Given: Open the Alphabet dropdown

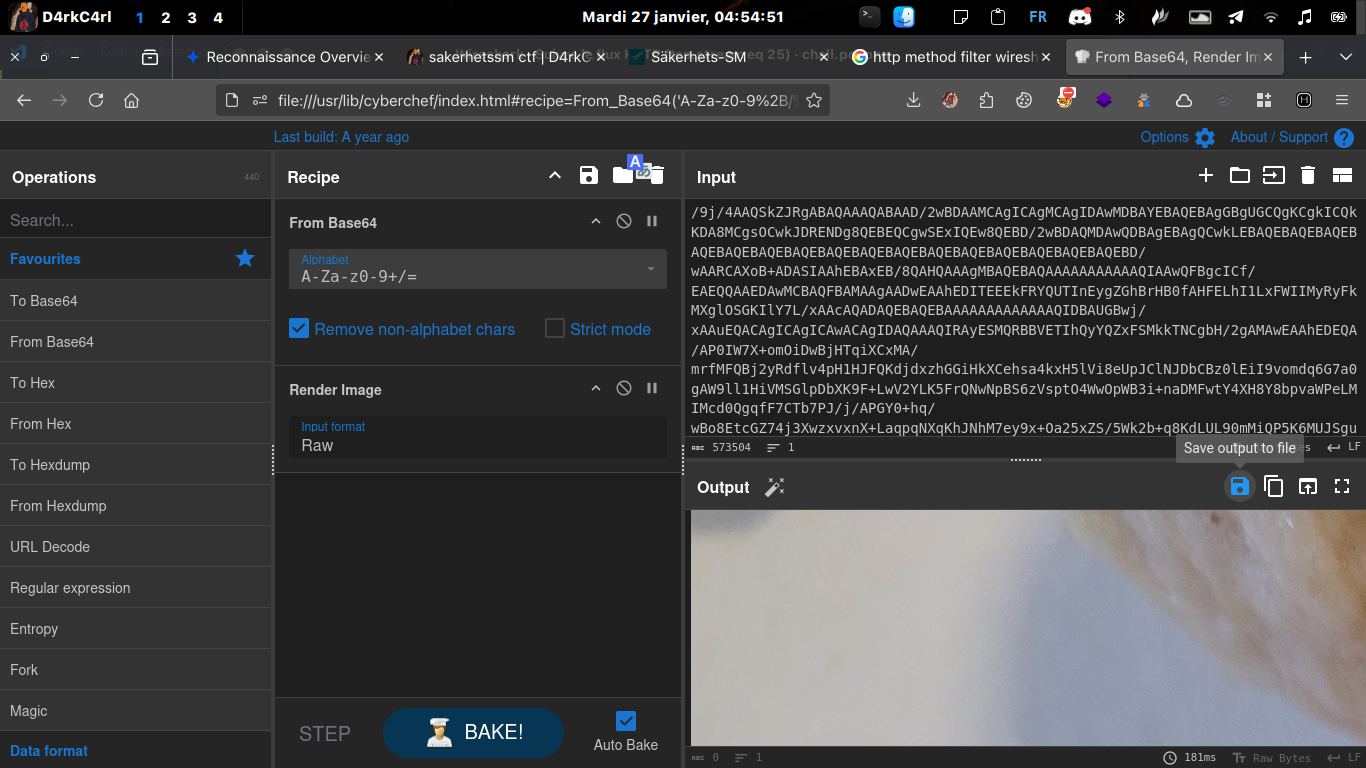Looking at the screenshot, I should click(x=477, y=269).
